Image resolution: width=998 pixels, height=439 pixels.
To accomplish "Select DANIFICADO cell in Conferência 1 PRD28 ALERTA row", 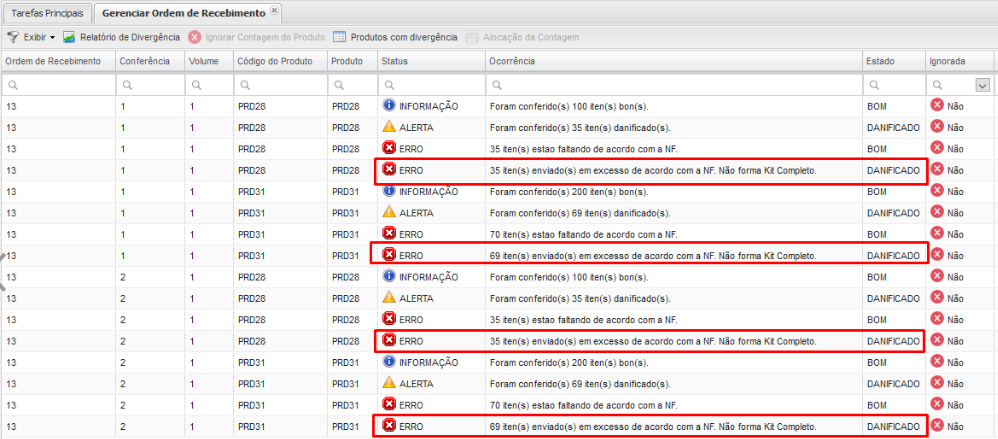I will 893,127.
